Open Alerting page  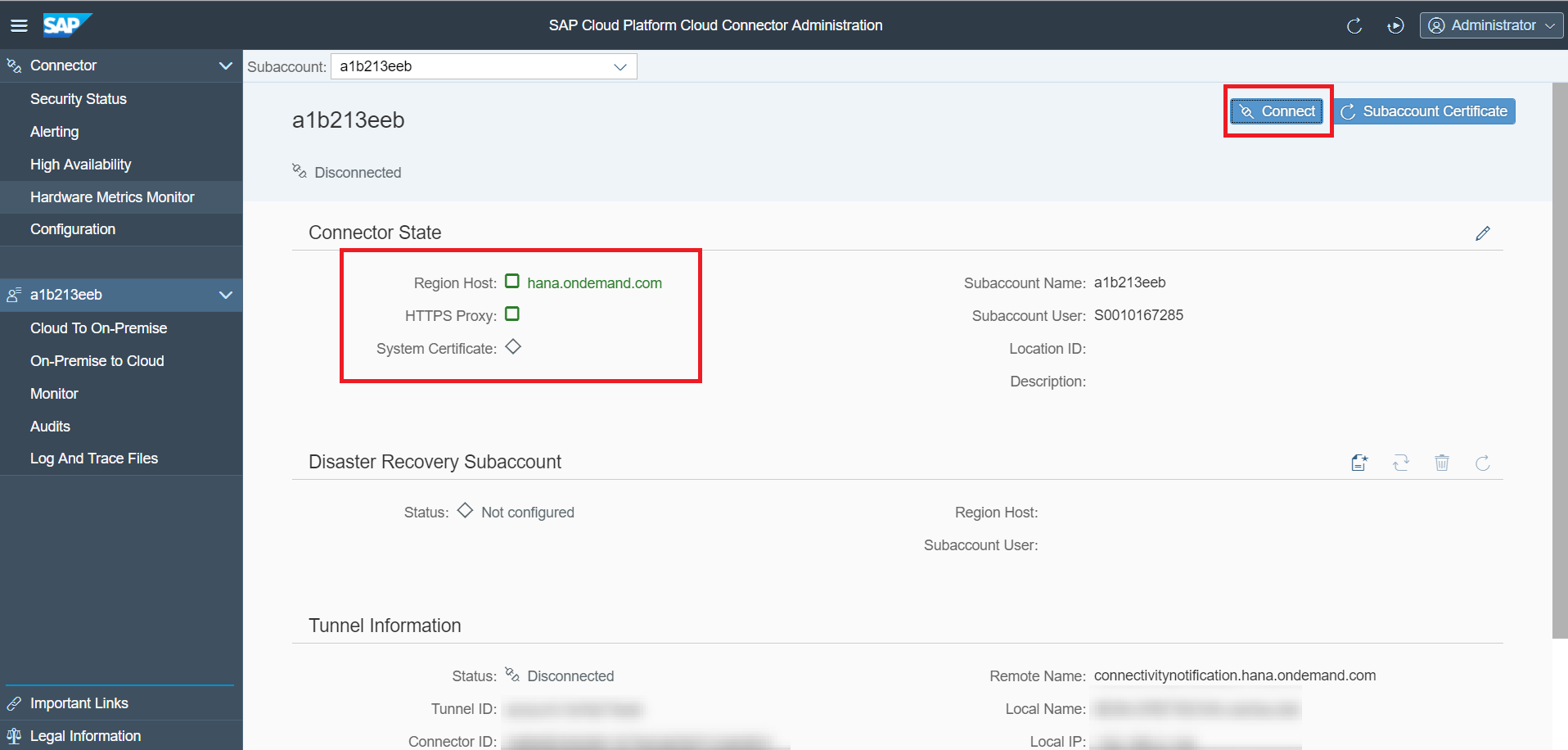click(55, 132)
